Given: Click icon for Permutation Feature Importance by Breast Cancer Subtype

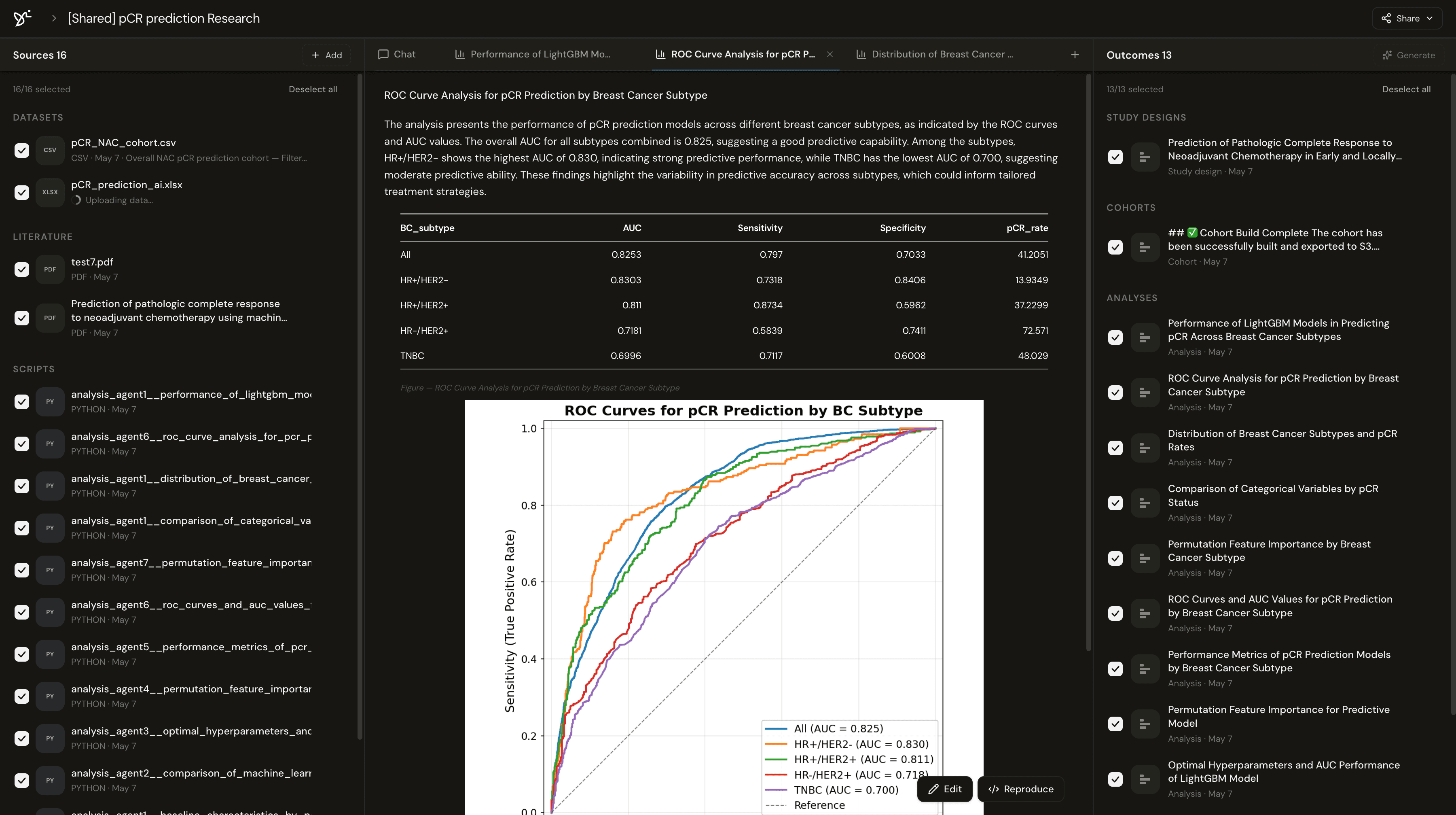Looking at the screenshot, I should [1145, 558].
